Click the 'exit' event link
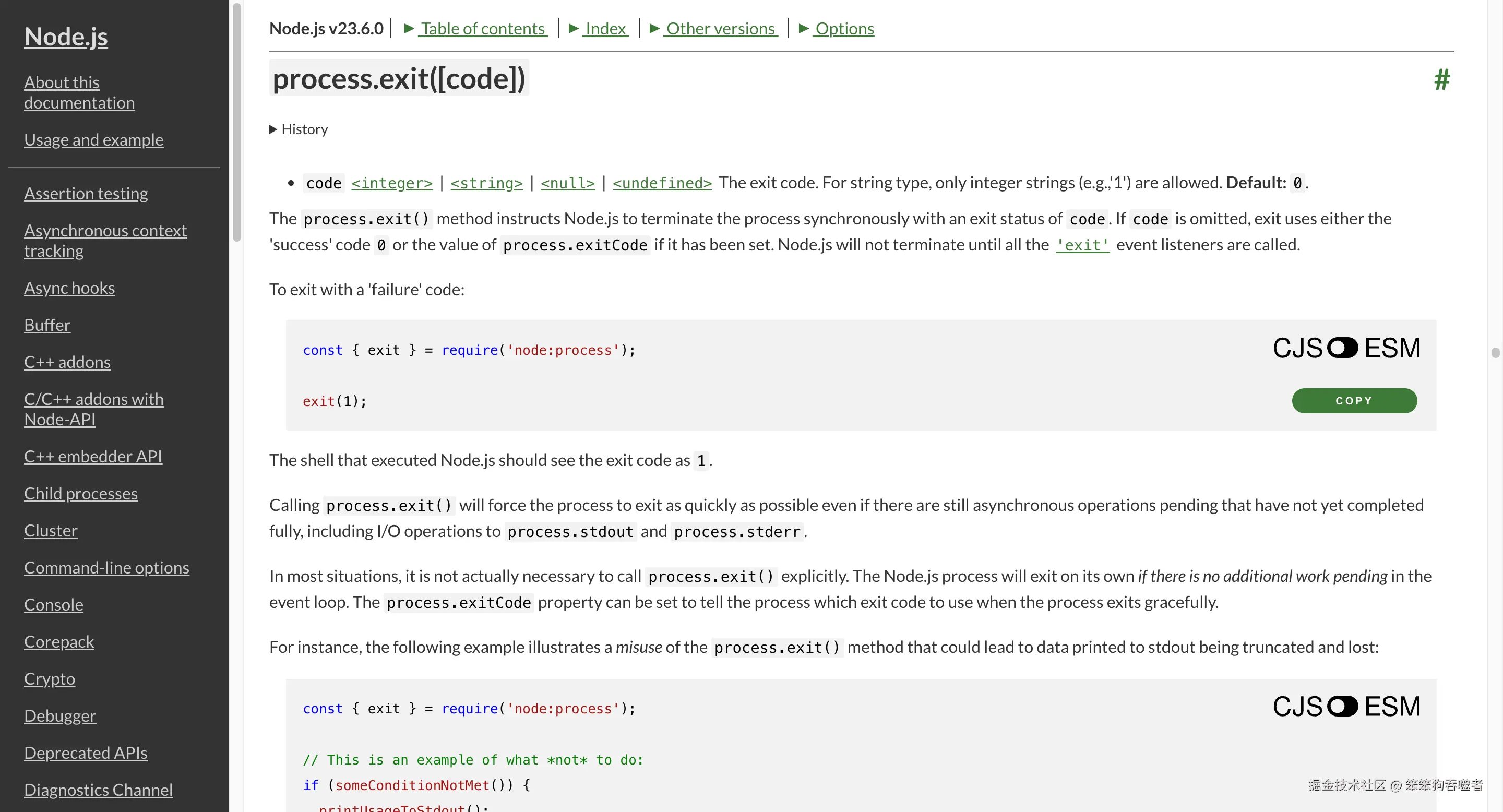This screenshot has height=812, width=1503. (x=1082, y=245)
